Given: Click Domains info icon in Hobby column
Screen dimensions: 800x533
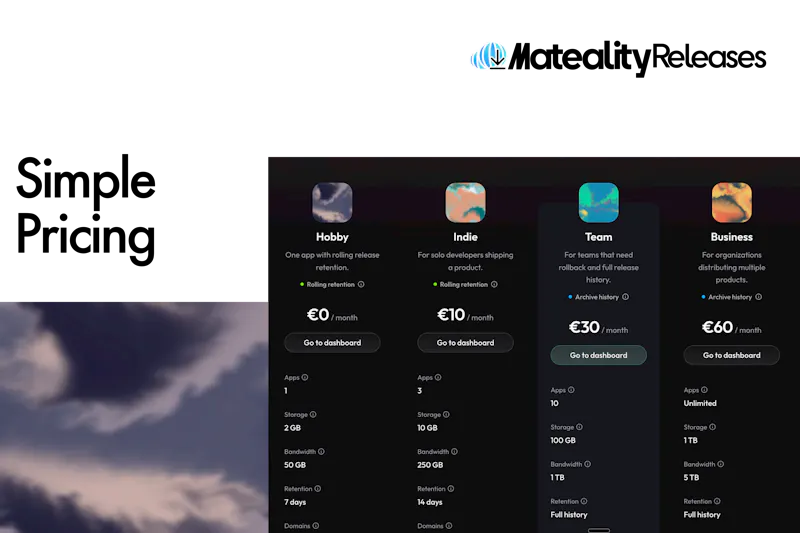Looking at the screenshot, I should 316,525.
